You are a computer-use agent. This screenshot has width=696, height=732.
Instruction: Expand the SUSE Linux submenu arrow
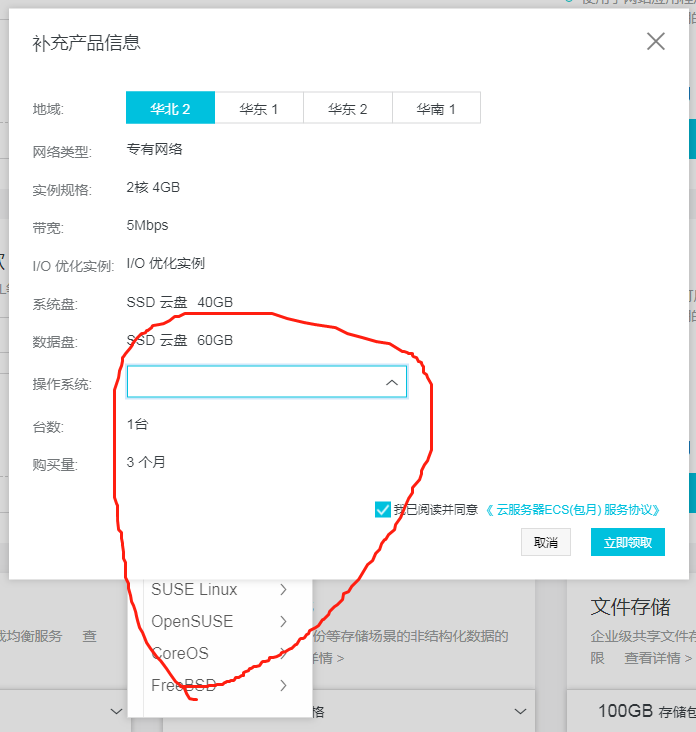coord(284,590)
